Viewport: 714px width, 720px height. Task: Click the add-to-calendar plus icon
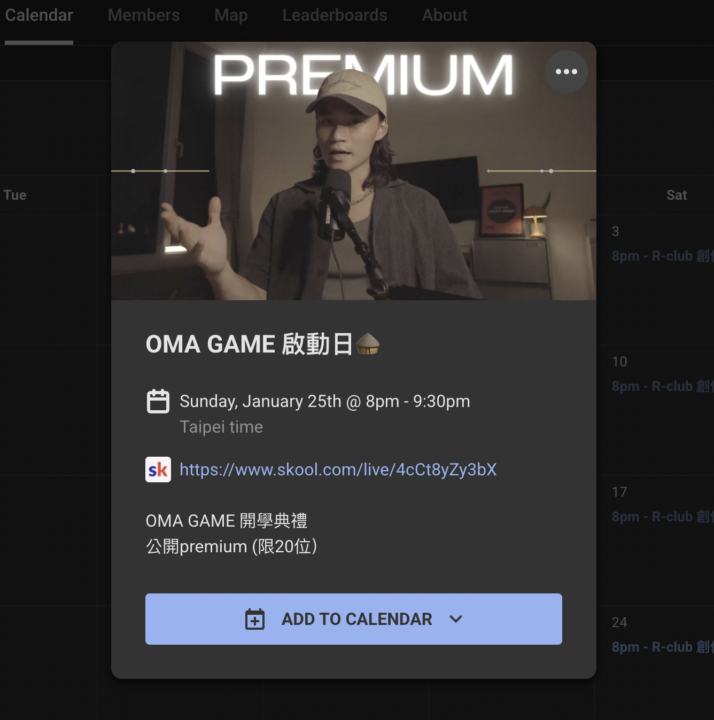point(255,619)
